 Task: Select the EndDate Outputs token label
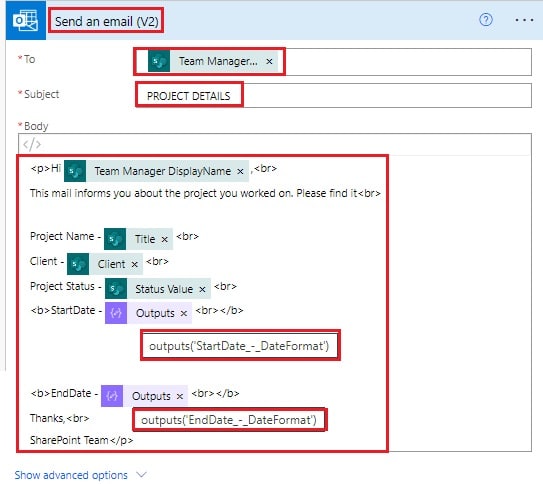[x=151, y=396]
